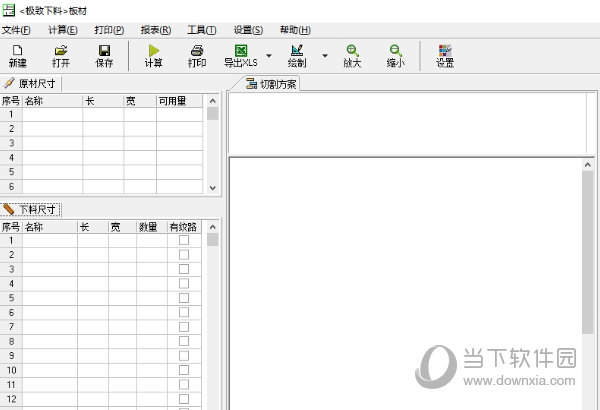Screen dimensions: 600x410
Task: Expand the dropdown arrow next to 绘制
Action: (325, 56)
